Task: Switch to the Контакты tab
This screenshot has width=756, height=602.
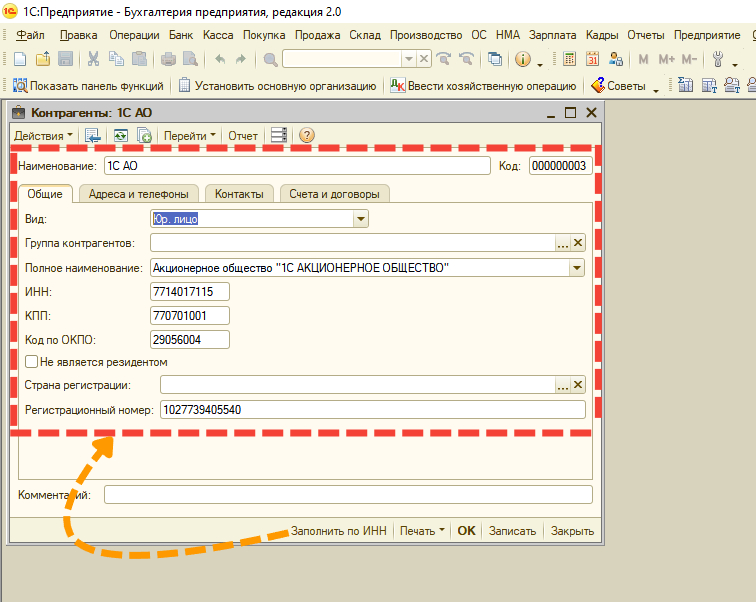Action: tap(239, 194)
